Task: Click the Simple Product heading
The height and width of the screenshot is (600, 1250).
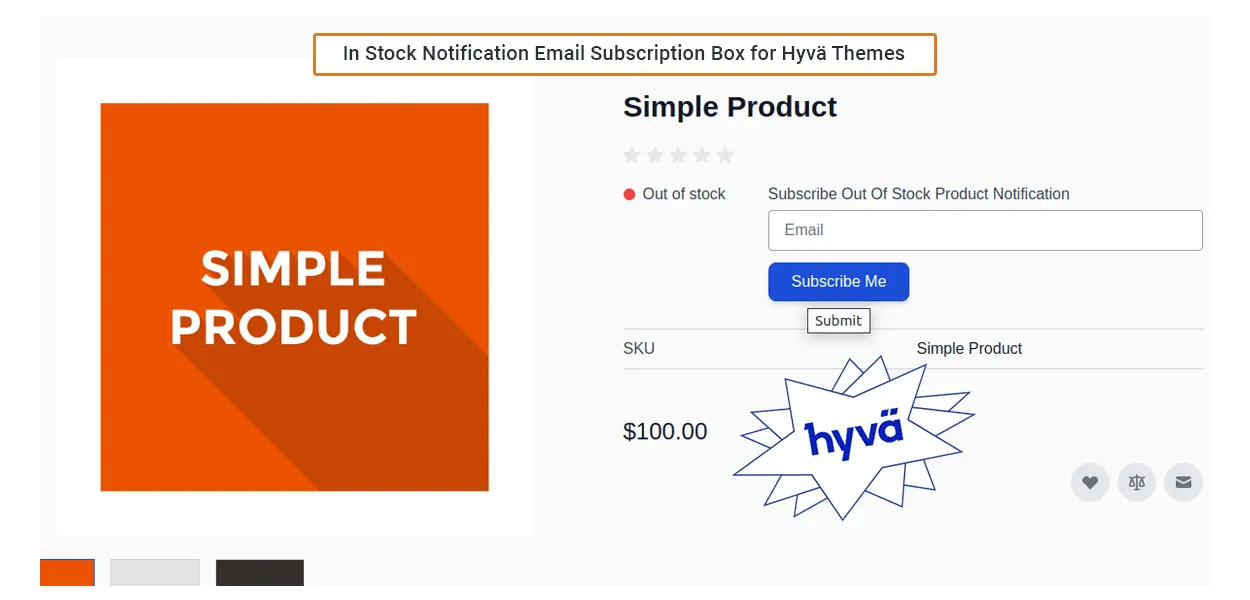Action: click(x=730, y=107)
